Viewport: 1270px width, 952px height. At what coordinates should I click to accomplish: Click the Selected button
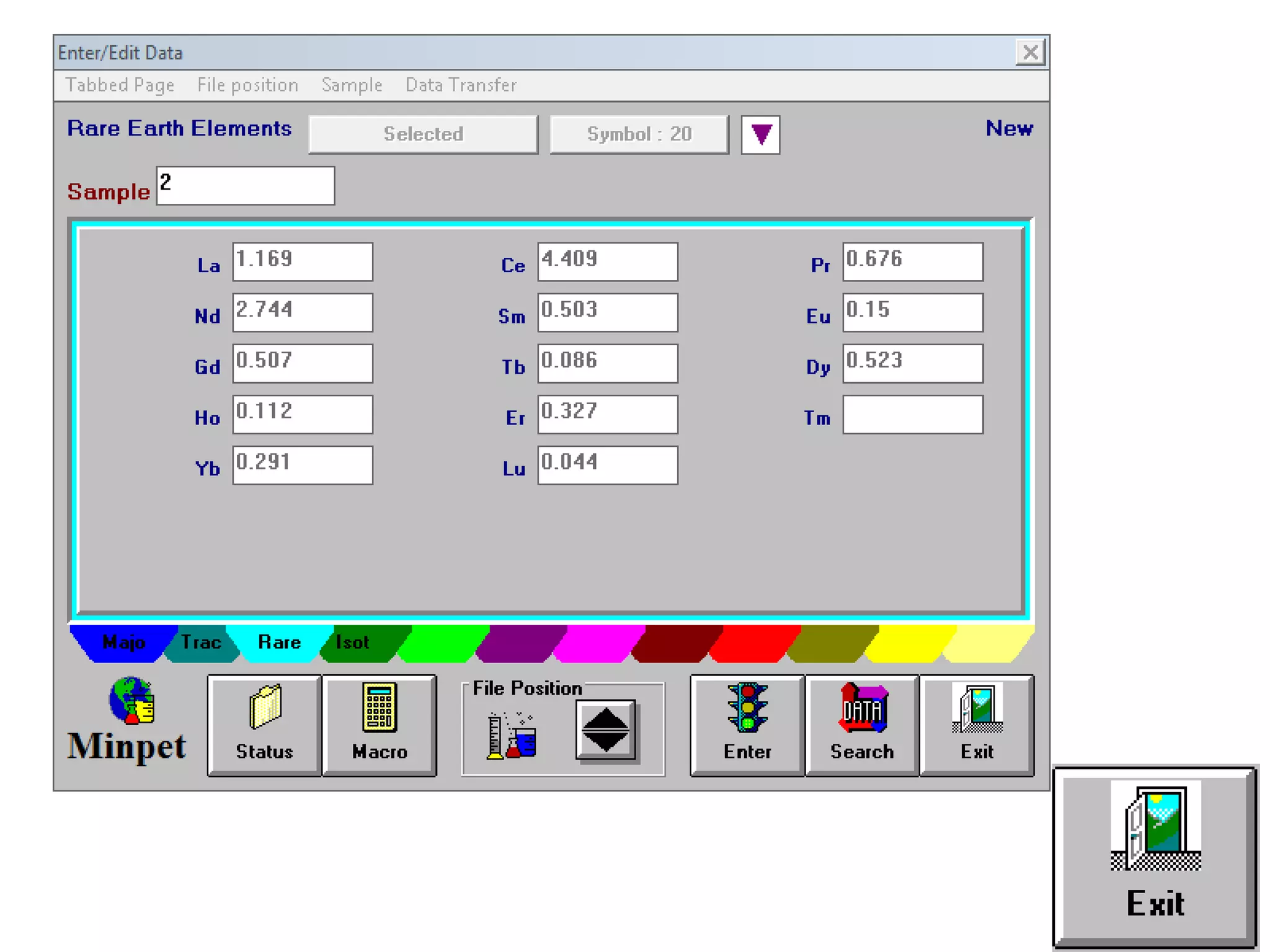(423, 134)
